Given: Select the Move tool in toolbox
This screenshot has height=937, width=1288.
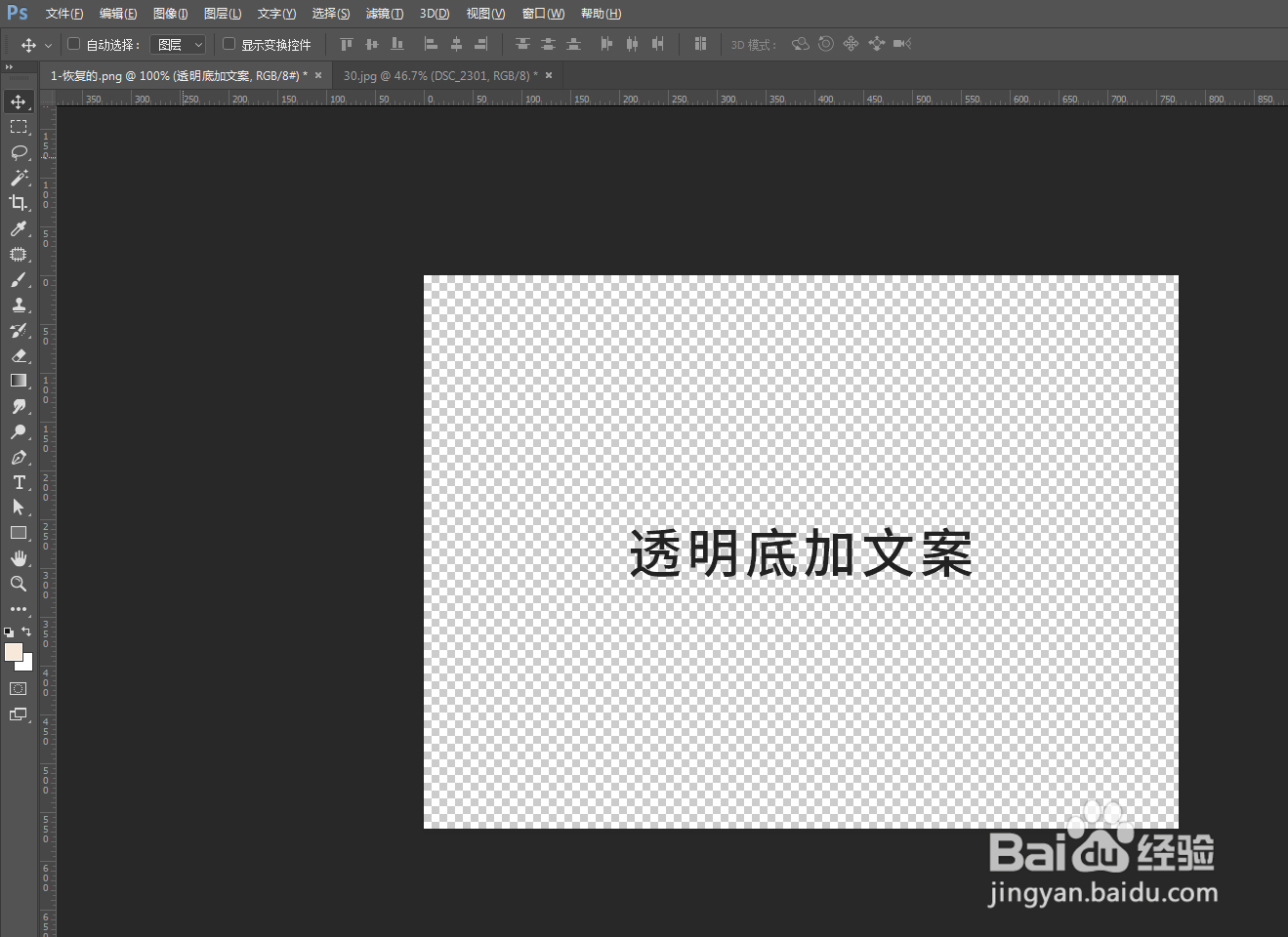Looking at the screenshot, I should [x=19, y=102].
